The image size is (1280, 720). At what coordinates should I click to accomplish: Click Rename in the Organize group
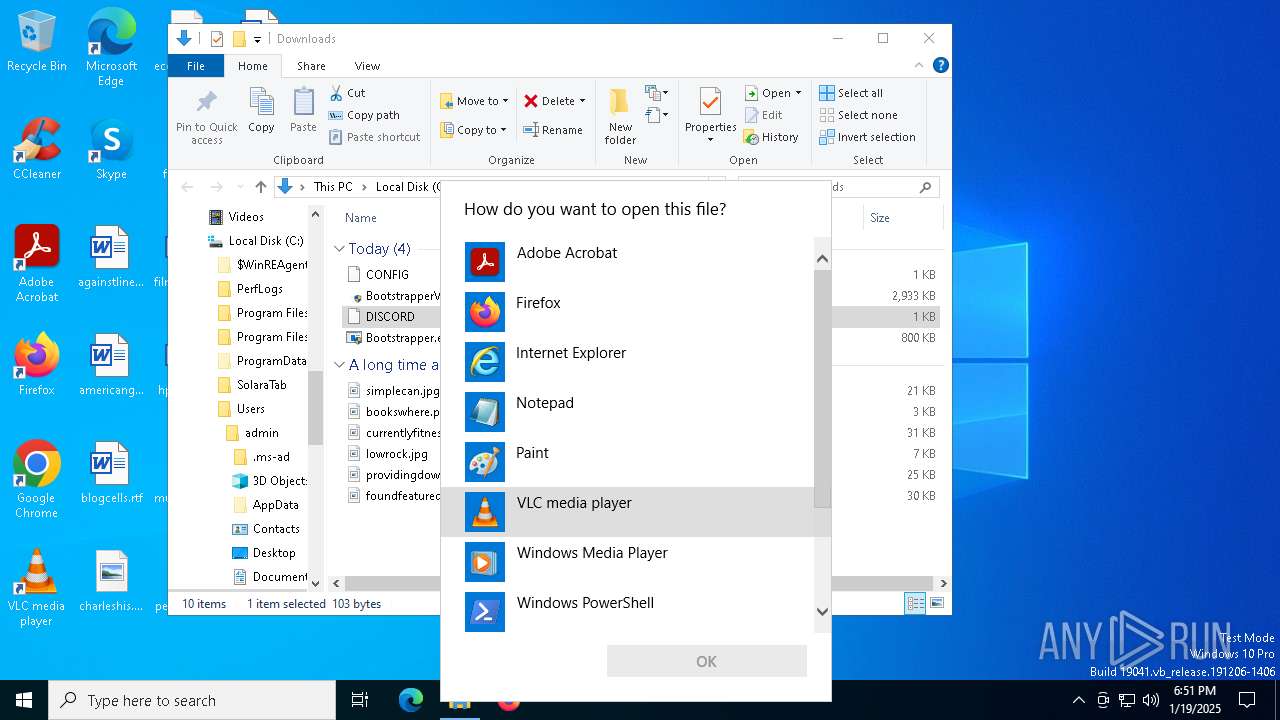[x=553, y=130]
